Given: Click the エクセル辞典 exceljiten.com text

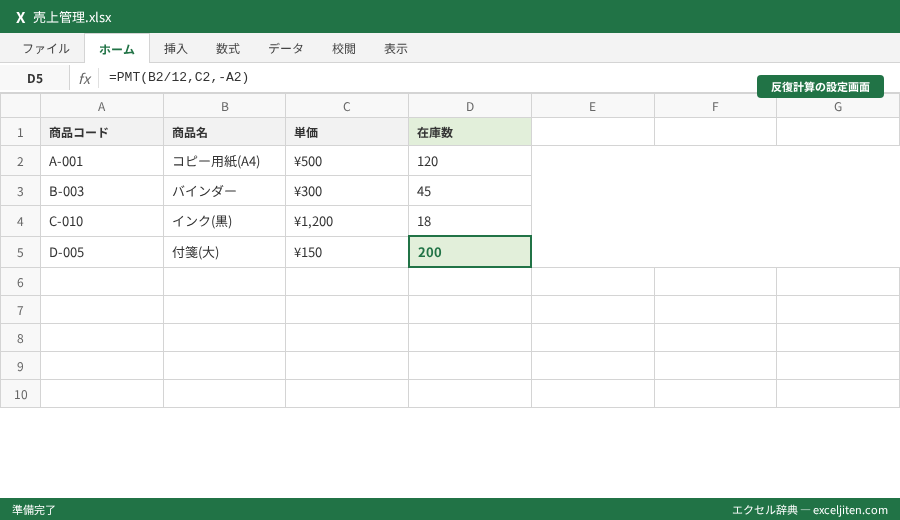Looking at the screenshot, I should point(809,510).
